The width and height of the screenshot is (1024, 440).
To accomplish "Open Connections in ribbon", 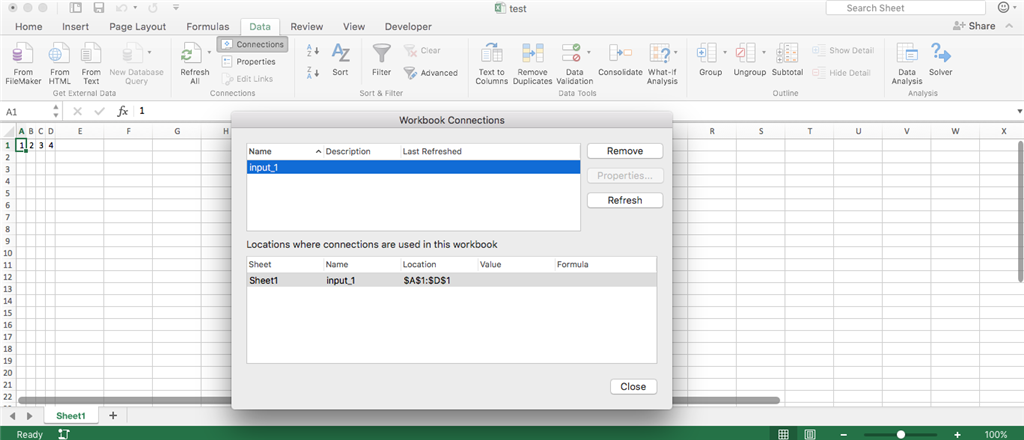I will point(253,44).
